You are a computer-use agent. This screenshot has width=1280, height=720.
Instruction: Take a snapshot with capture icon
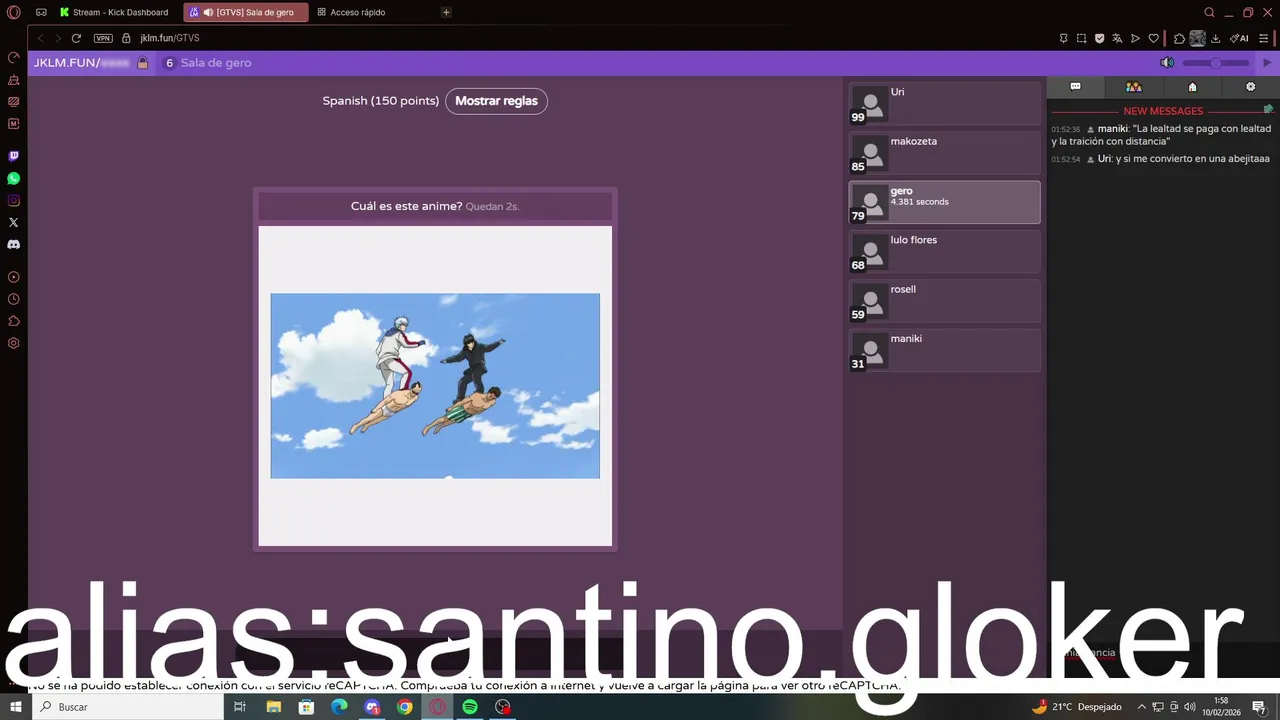pos(1081,38)
